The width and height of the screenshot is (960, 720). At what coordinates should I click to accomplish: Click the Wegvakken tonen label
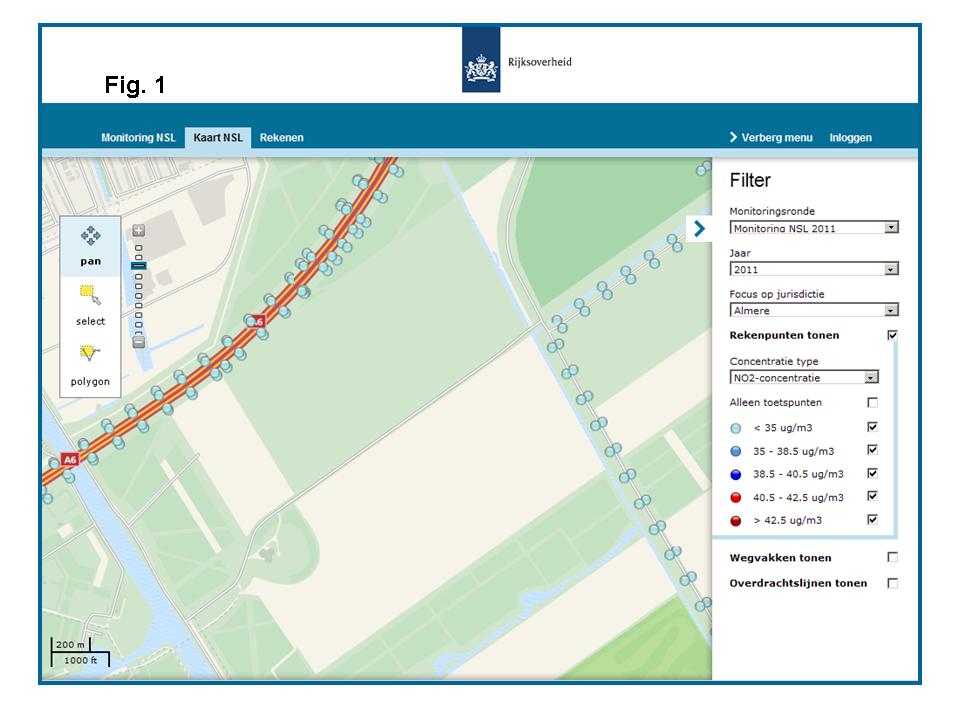pos(781,558)
